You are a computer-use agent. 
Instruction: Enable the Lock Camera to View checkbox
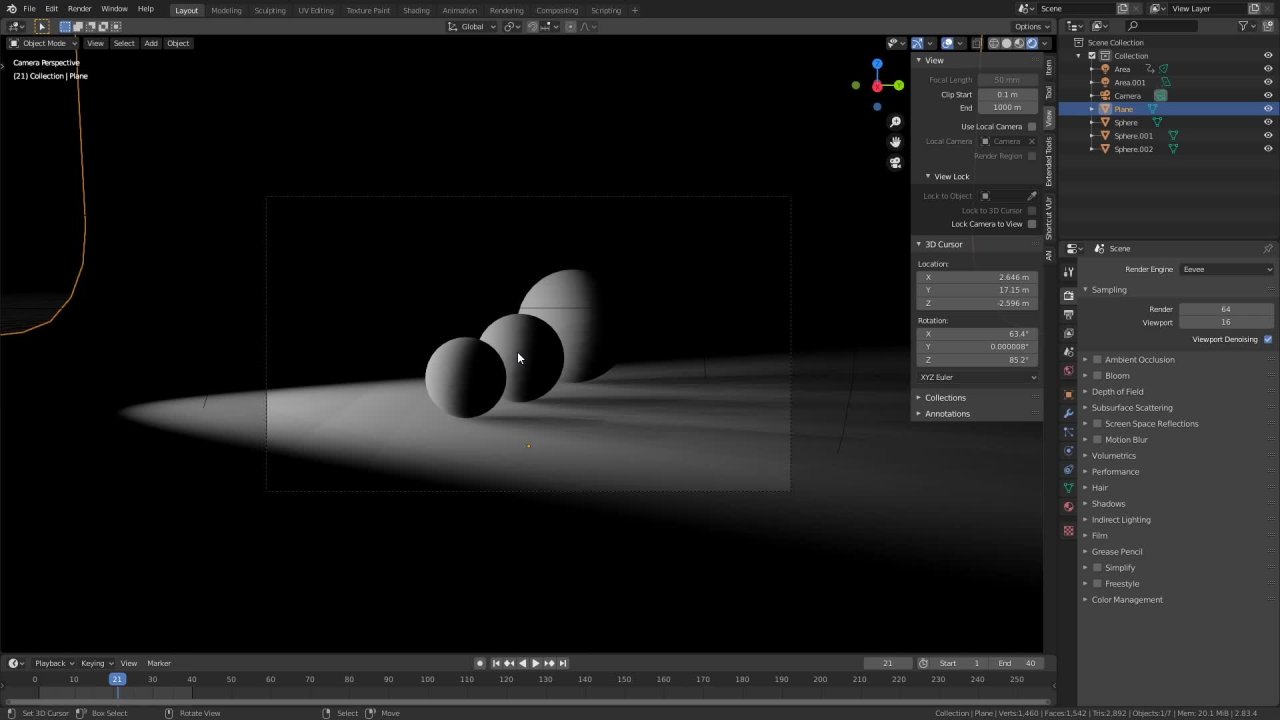(1032, 224)
